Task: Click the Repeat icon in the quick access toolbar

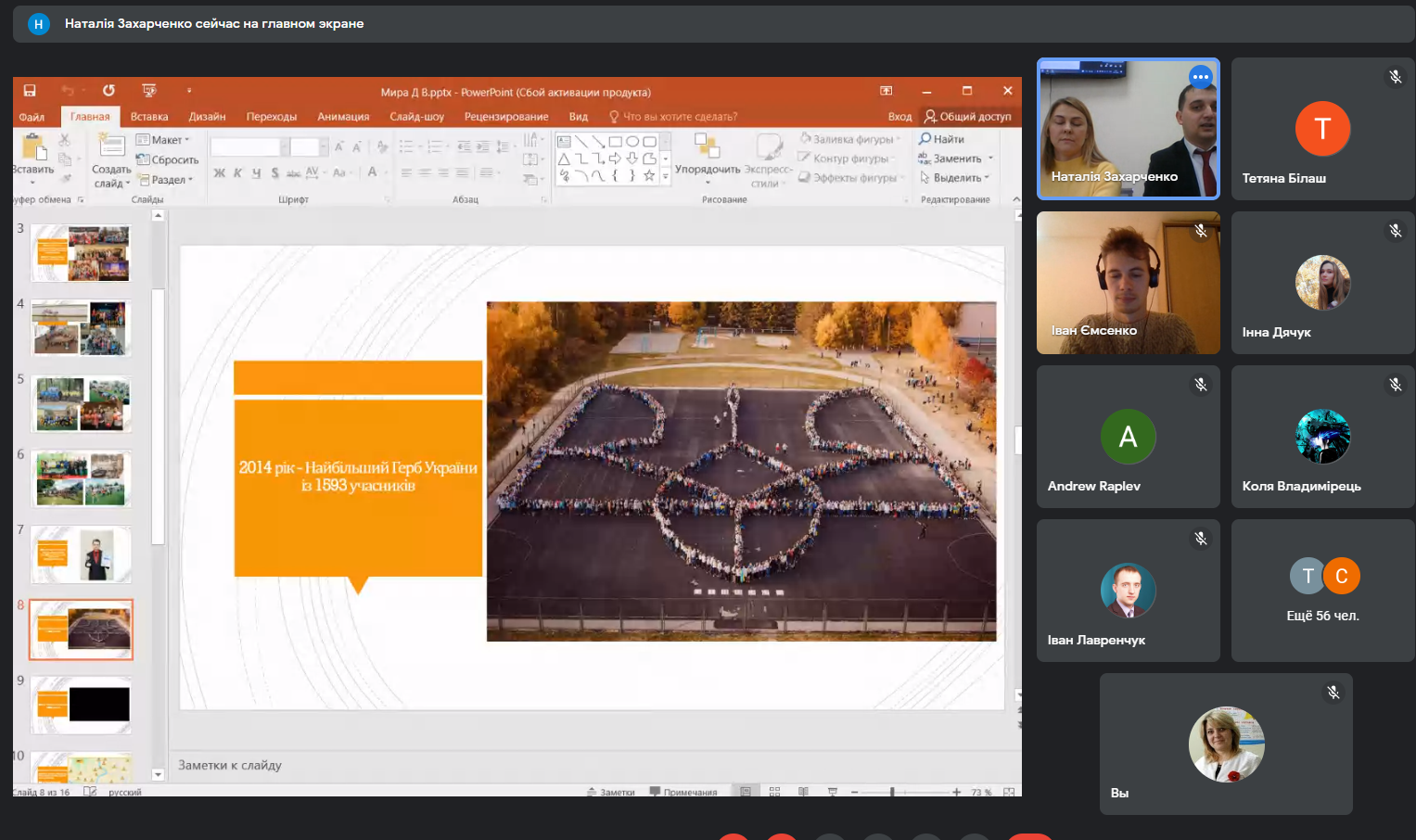Action: pyautogui.click(x=108, y=91)
